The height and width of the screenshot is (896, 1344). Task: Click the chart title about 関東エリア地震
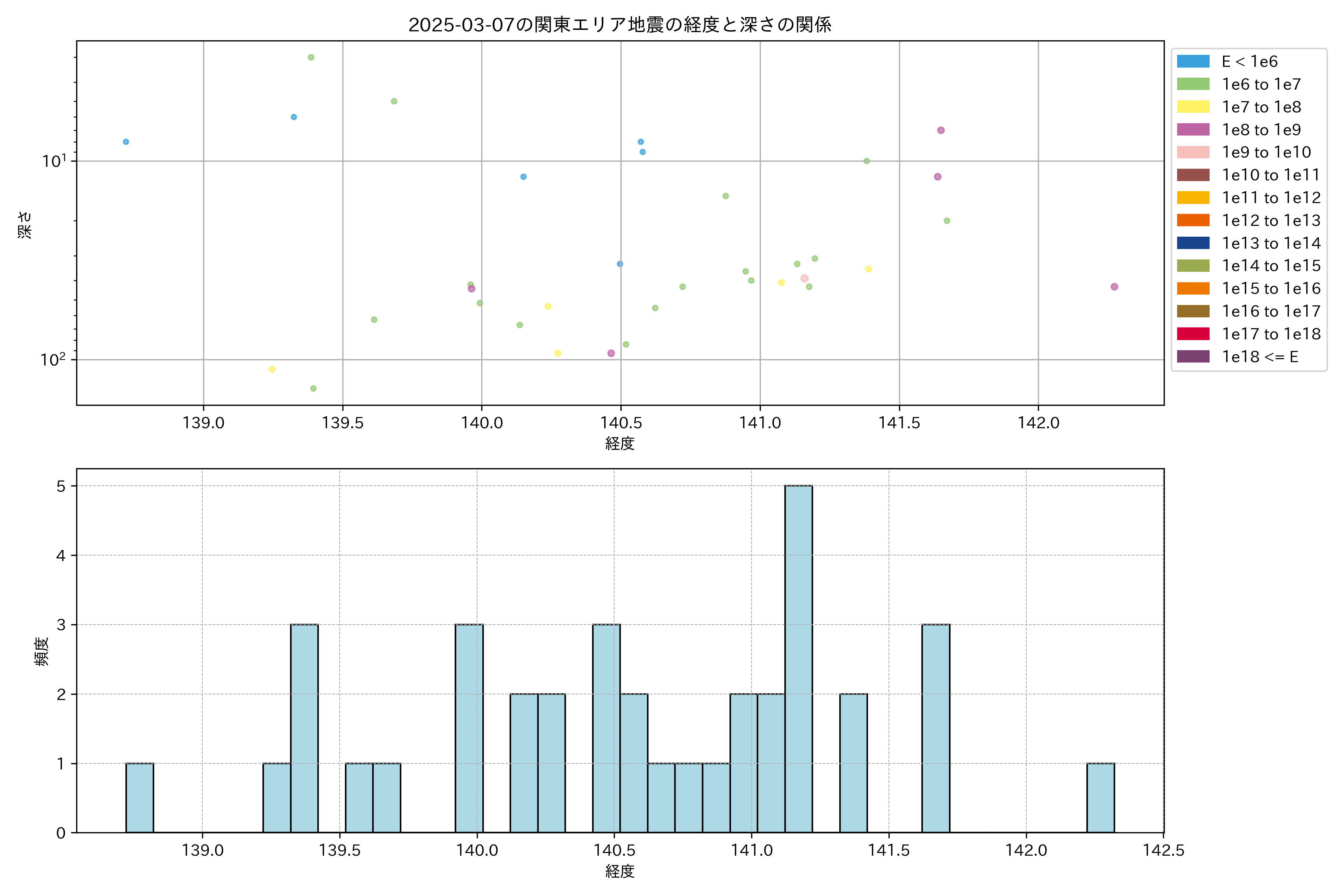point(619,25)
